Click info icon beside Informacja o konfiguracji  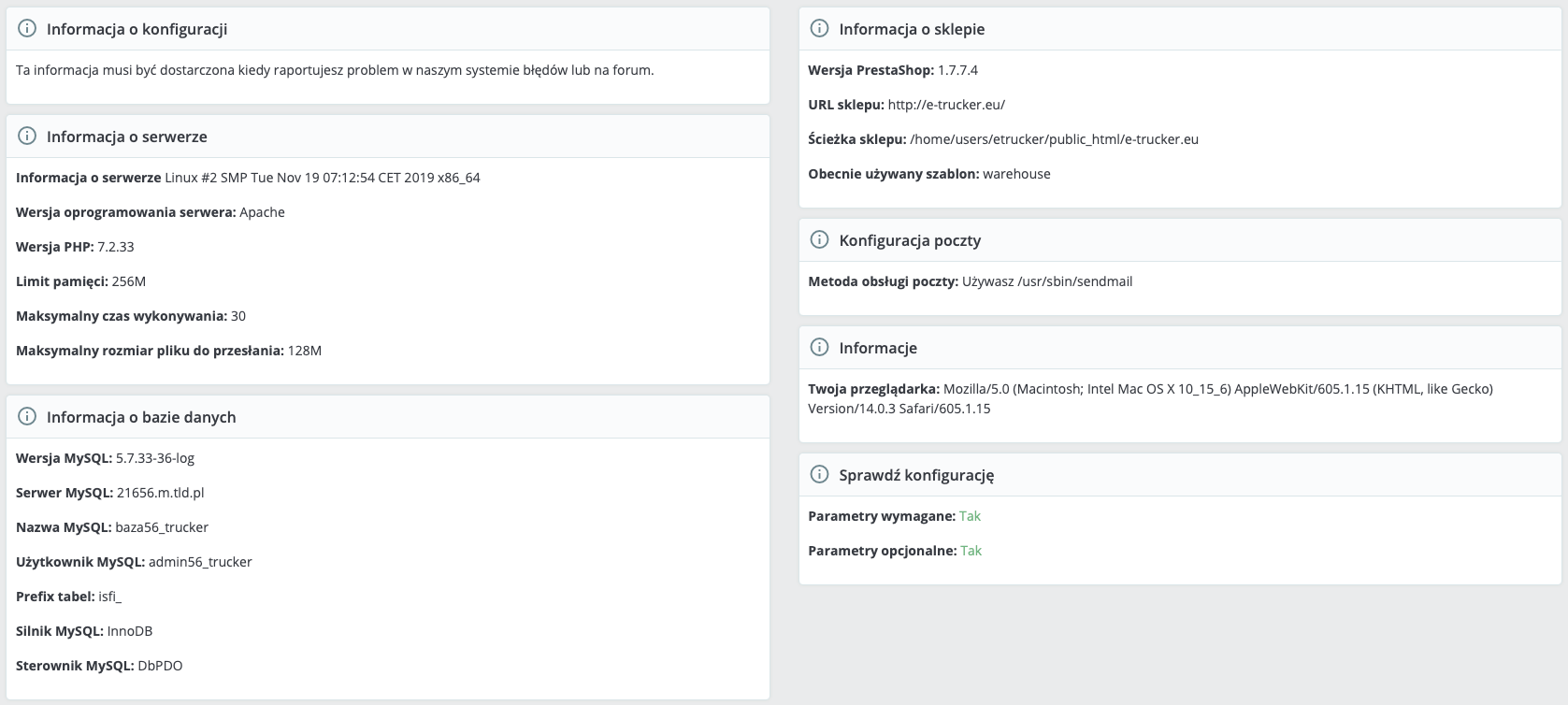pos(27,29)
